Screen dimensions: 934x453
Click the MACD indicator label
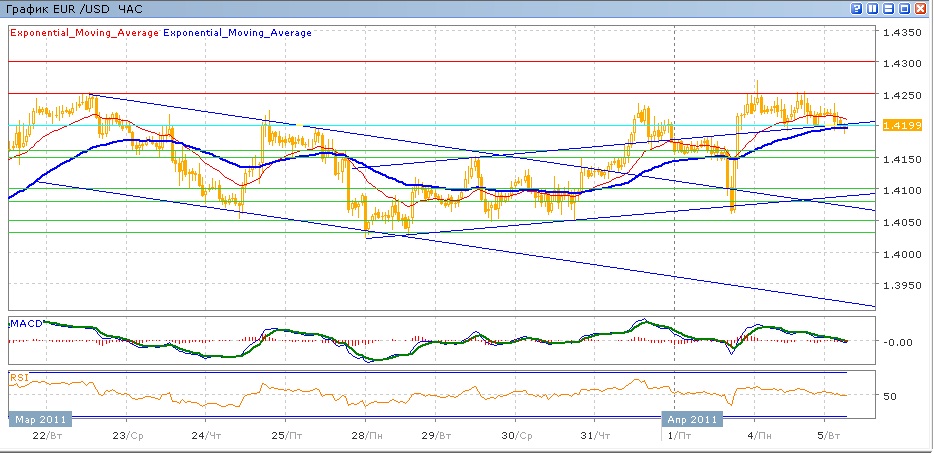(24, 324)
